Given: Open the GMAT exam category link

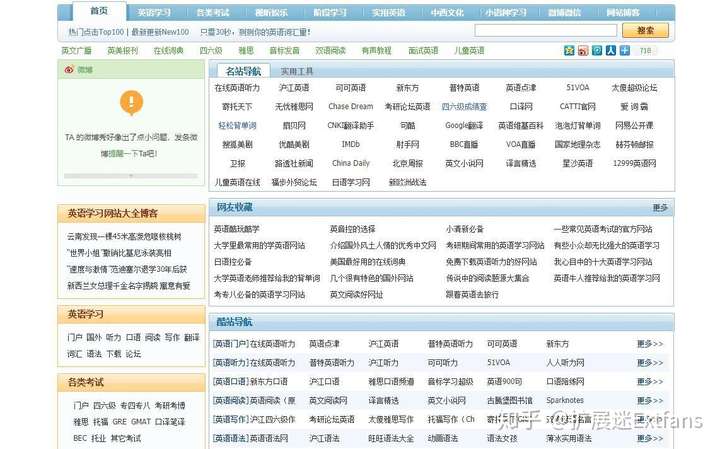Looking at the screenshot, I should pyautogui.click(x=141, y=421).
